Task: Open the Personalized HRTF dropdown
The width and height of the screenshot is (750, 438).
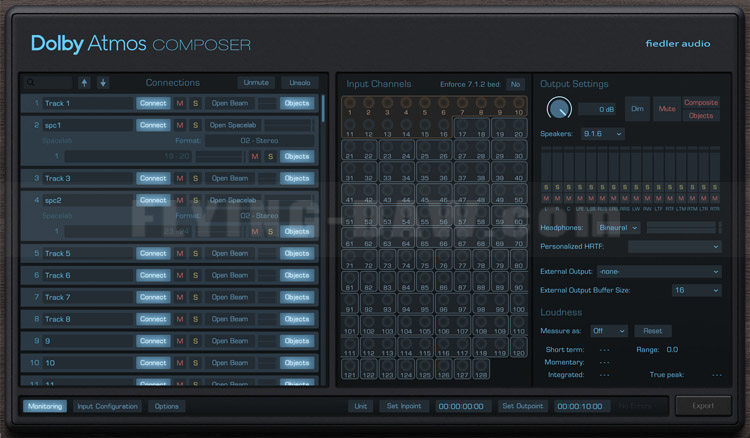Action: [674, 247]
